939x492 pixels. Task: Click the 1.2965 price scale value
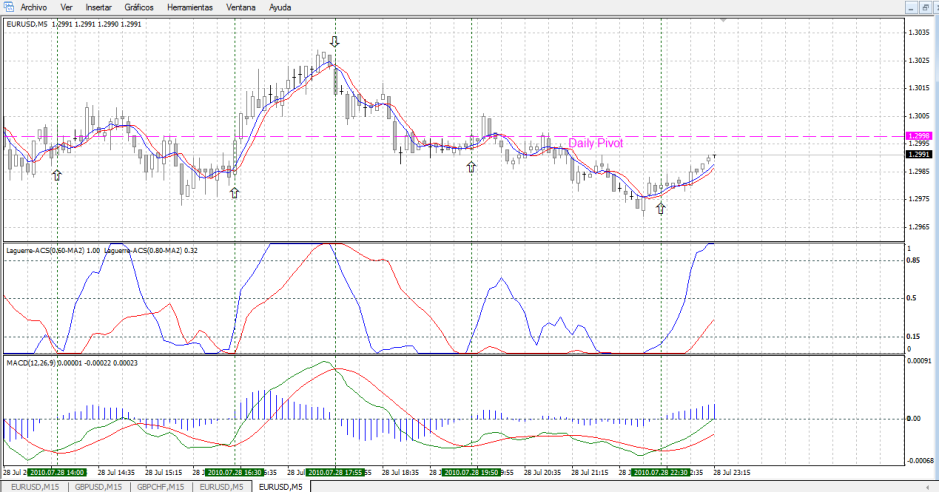919,227
